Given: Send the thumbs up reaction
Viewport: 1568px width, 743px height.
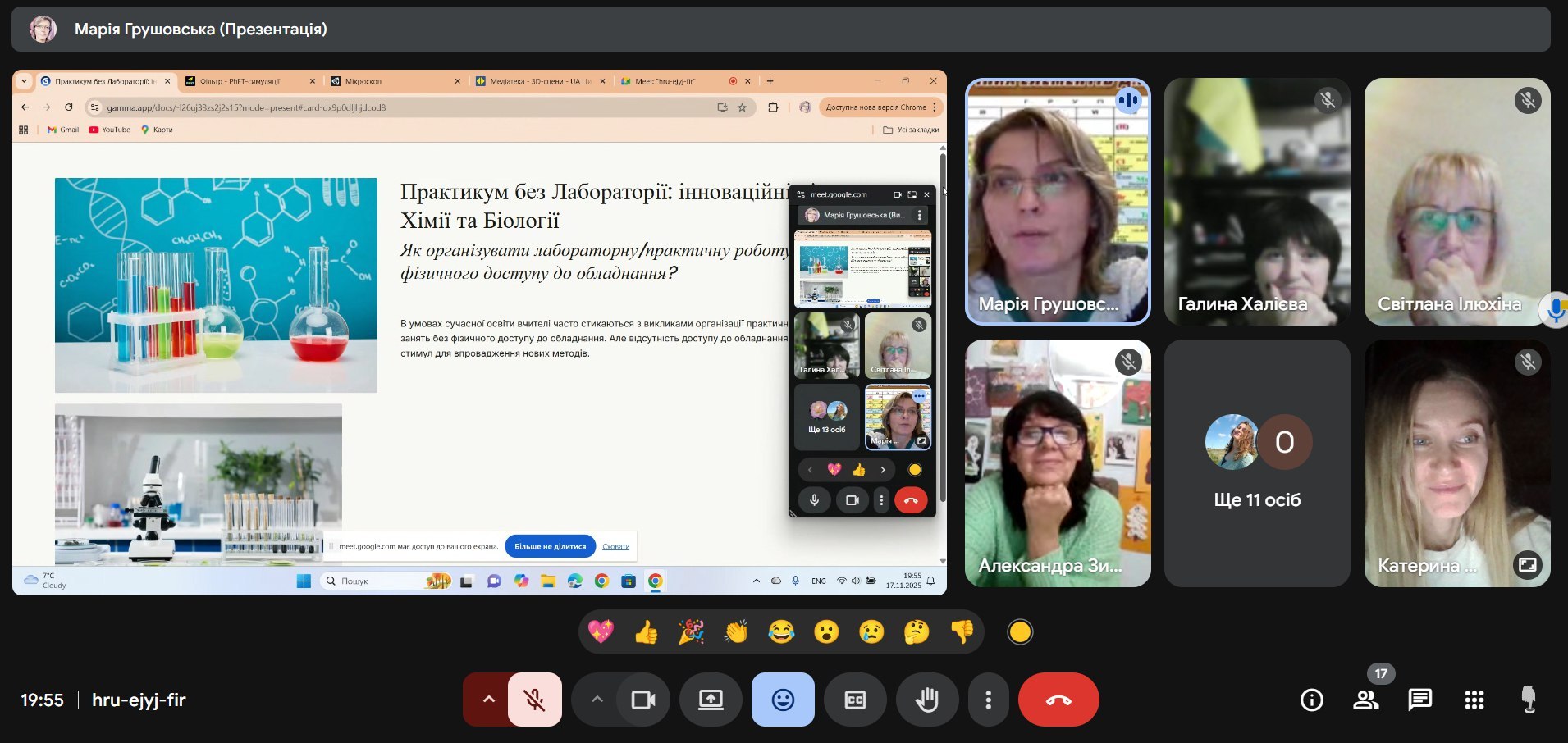Looking at the screenshot, I should [646, 632].
